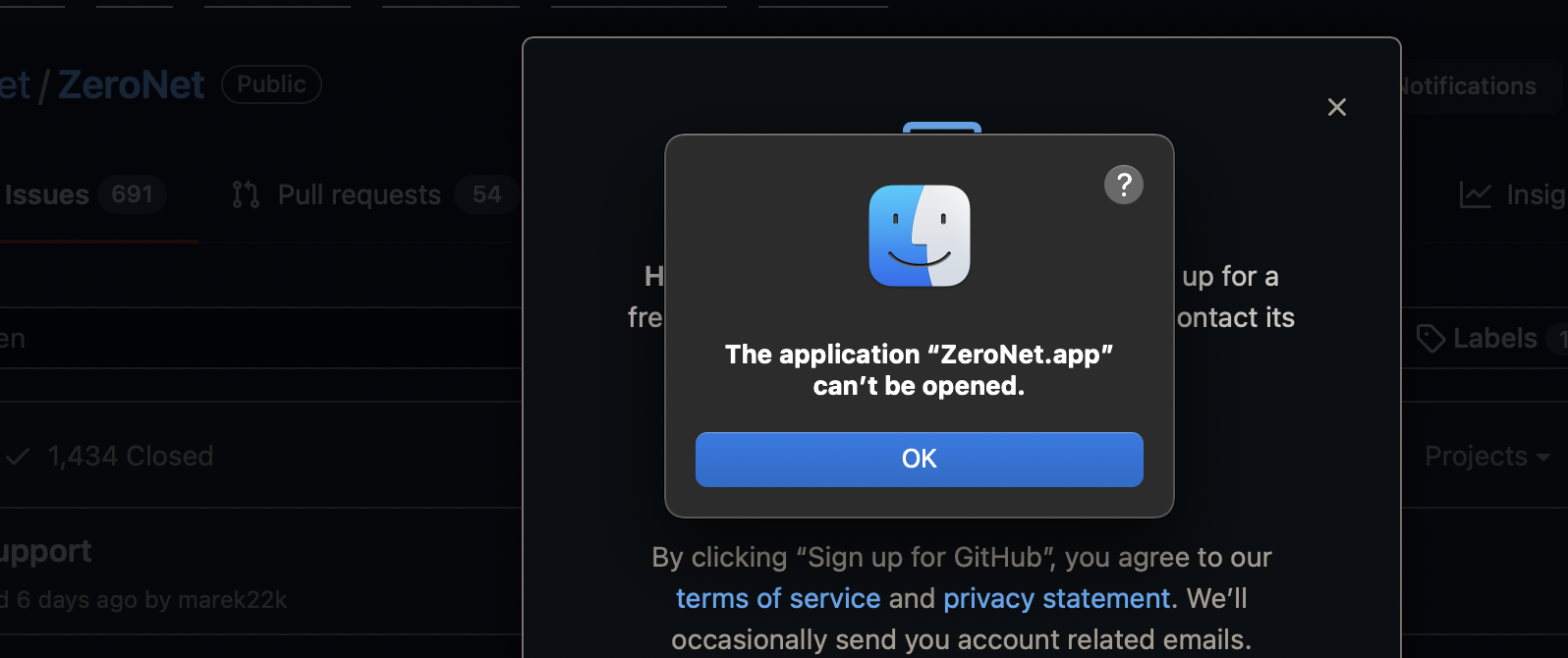Click the Public repository badge
Screen dimensions: 1568x658
tap(270, 84)
